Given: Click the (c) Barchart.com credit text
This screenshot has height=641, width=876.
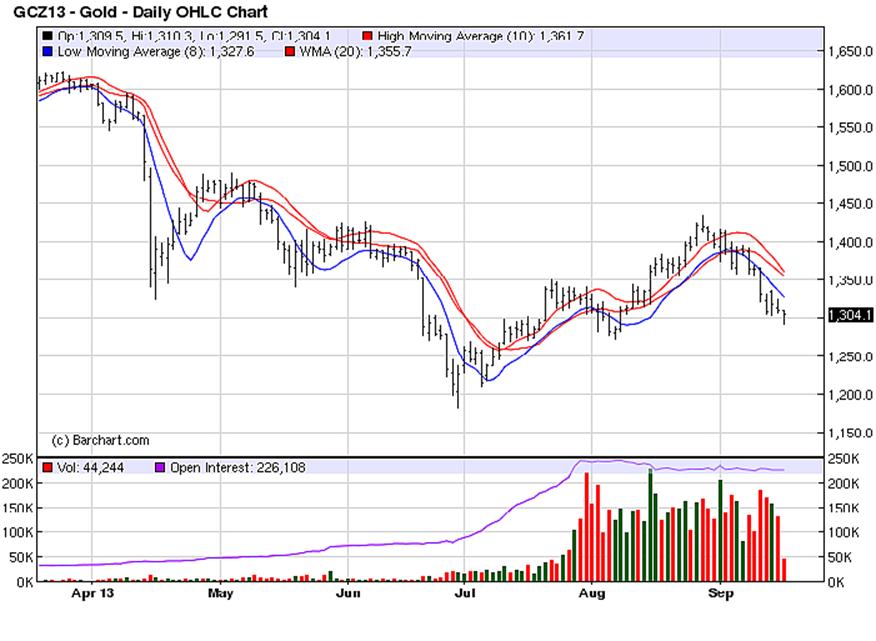Looking at the screenshot, I should click(x=100, y=440).
